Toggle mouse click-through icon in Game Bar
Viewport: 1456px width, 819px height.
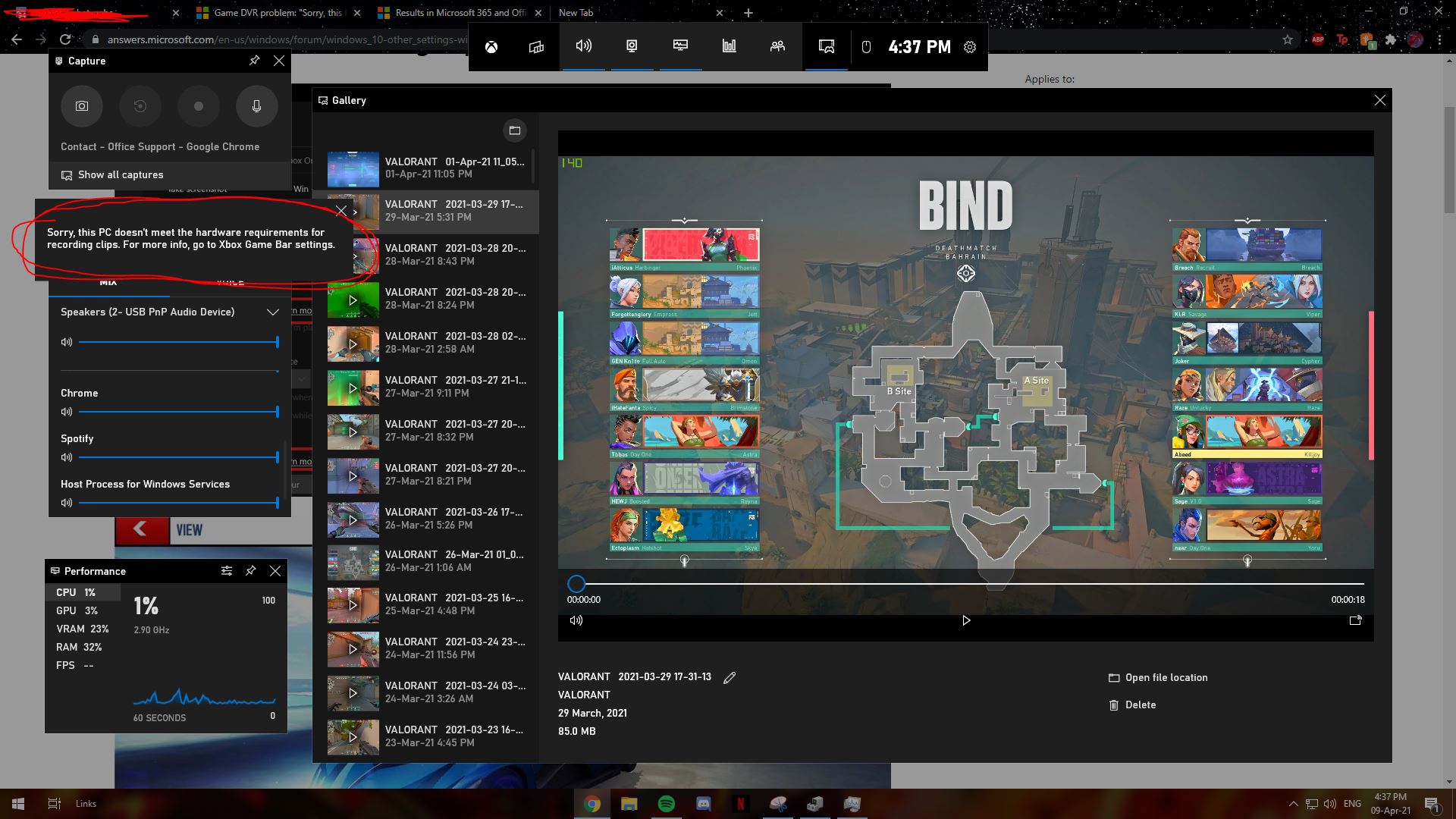point(866,47)
